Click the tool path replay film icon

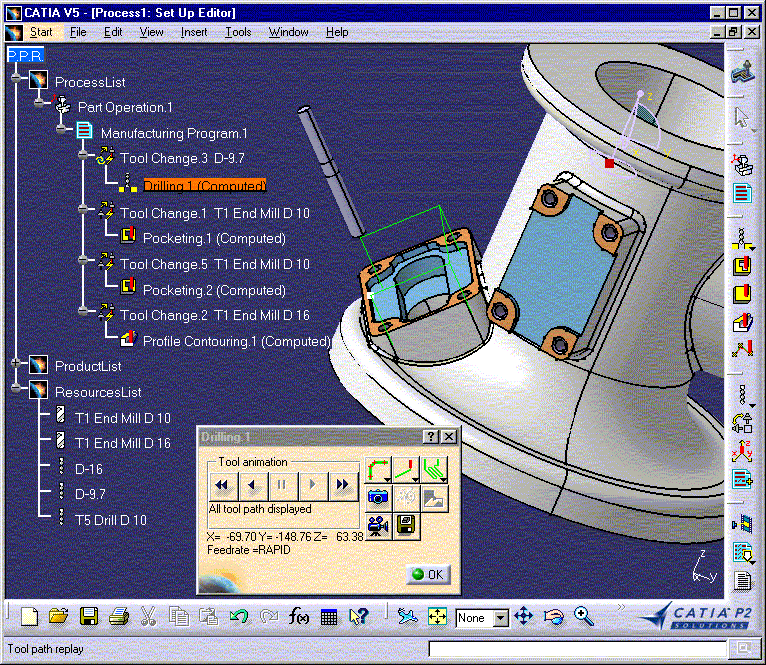pos(742,524)
